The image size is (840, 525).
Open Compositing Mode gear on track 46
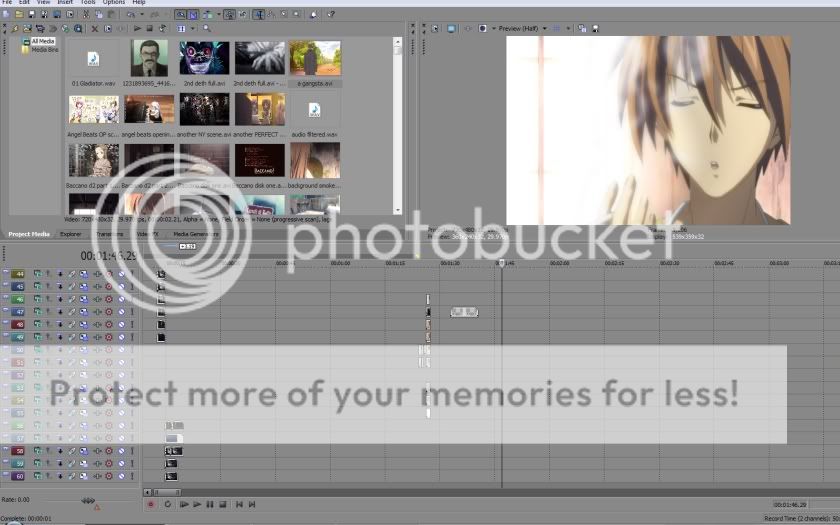click(109, 299)
